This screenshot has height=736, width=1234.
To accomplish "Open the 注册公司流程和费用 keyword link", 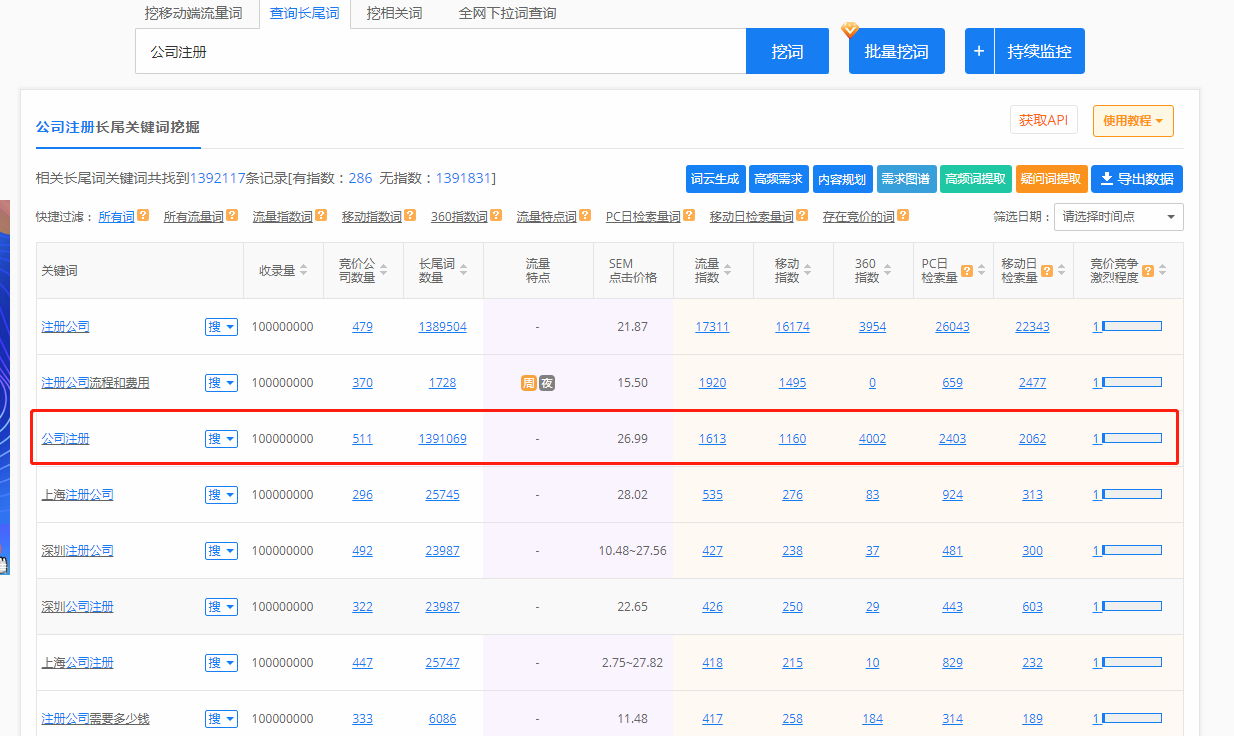I will pos(95,383).
